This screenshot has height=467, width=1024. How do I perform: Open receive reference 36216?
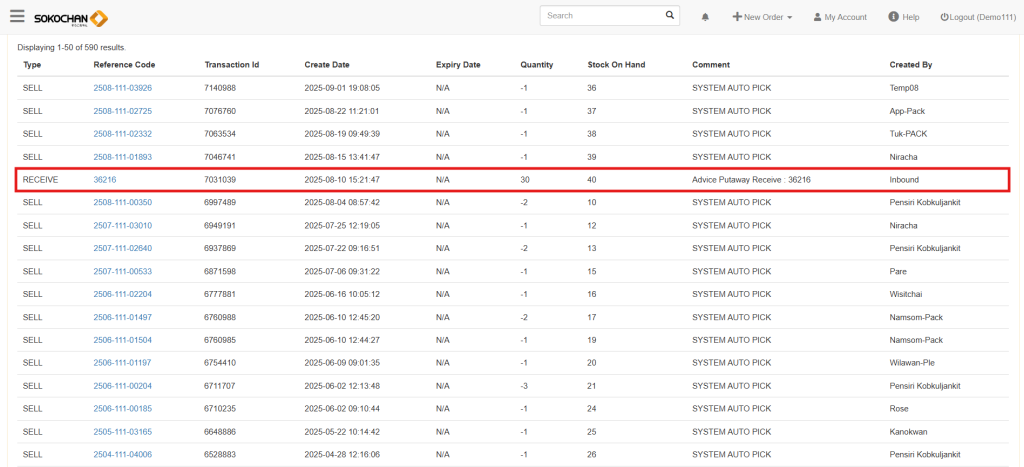tap(105, 180)
